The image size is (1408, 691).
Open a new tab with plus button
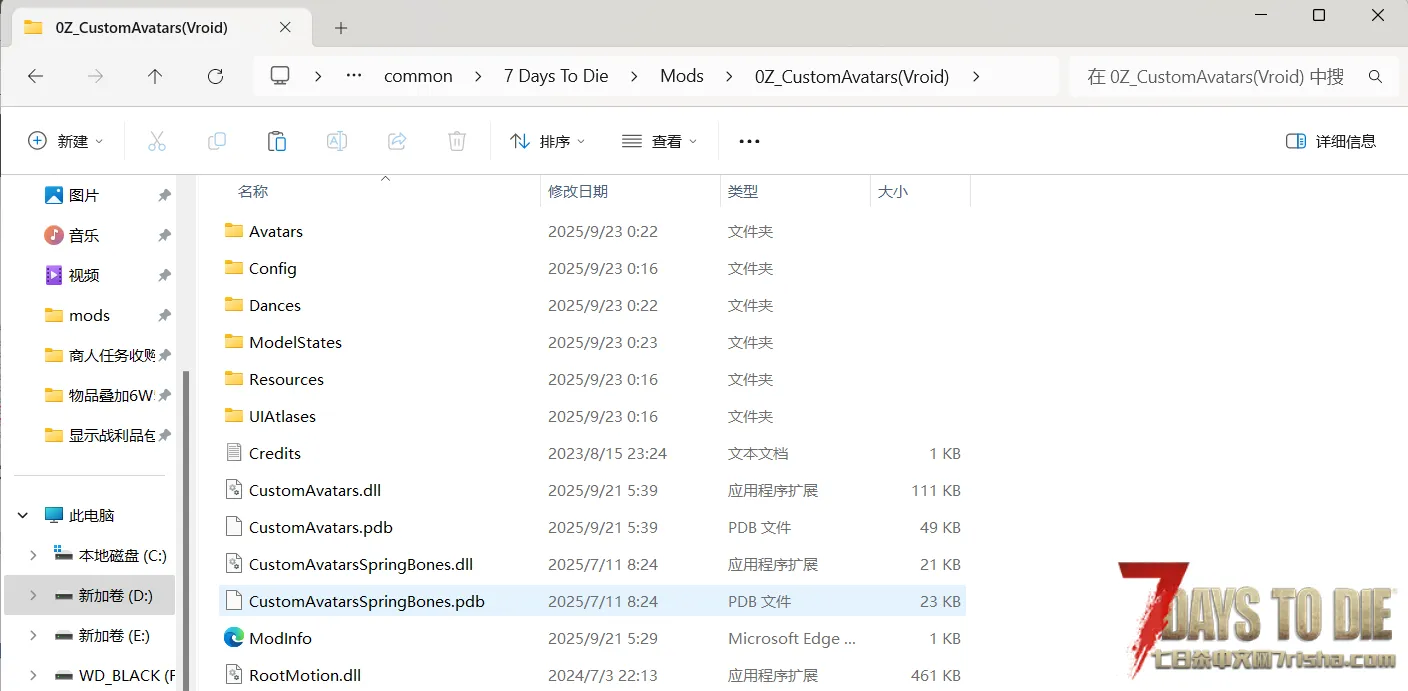click(341, 28)
